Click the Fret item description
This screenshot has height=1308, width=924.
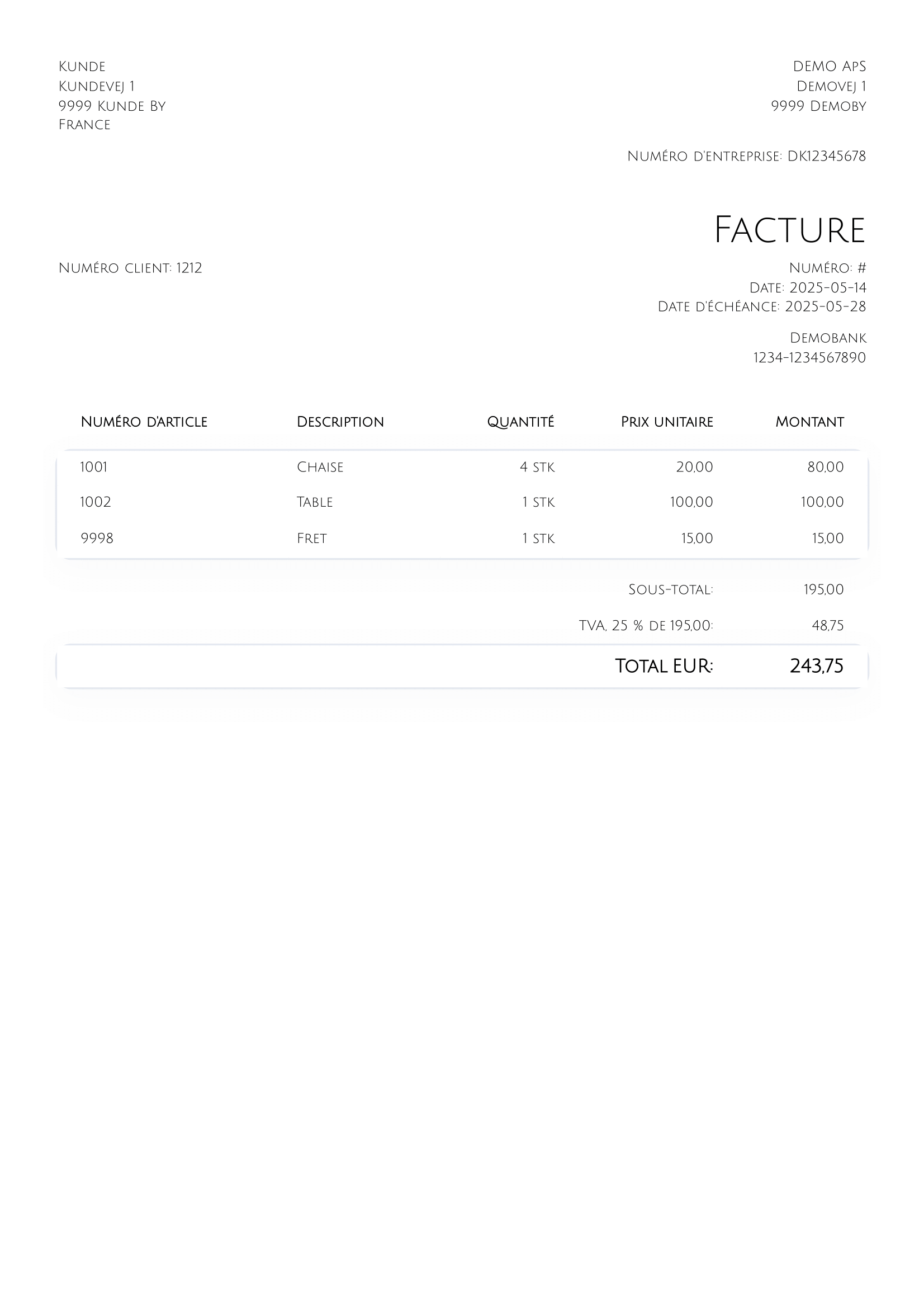[311, 539]
